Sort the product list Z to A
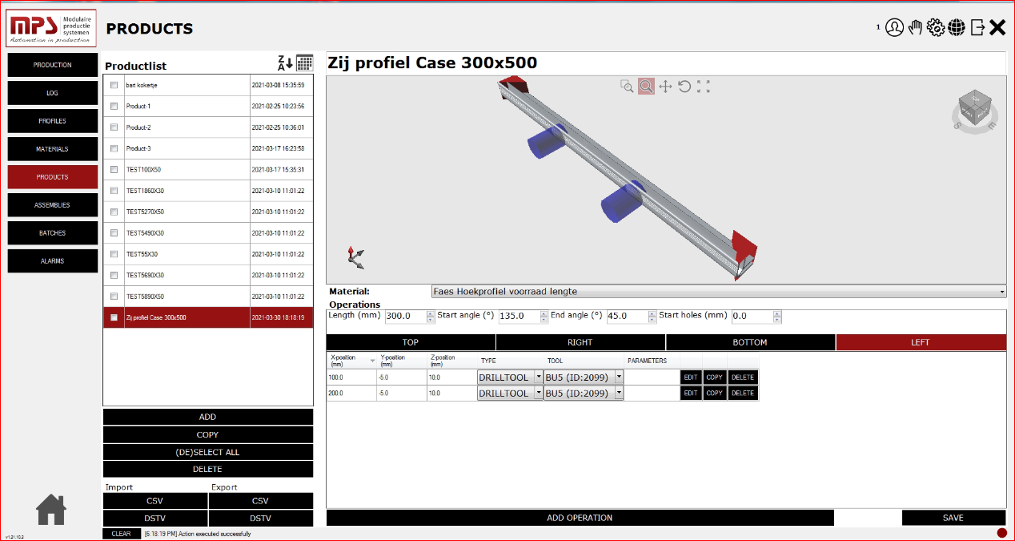Screen dimensions: 1016x541 (284, 63)
